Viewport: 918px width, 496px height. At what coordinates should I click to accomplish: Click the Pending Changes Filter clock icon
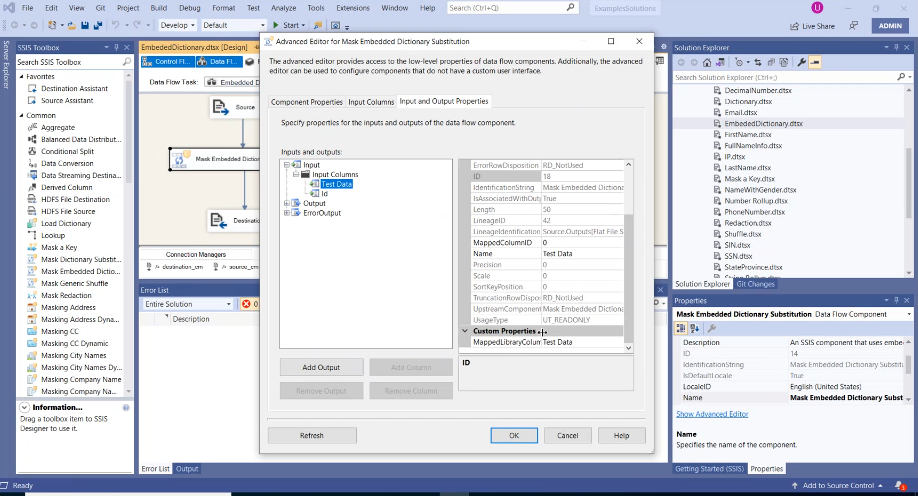tap(739, 62)
